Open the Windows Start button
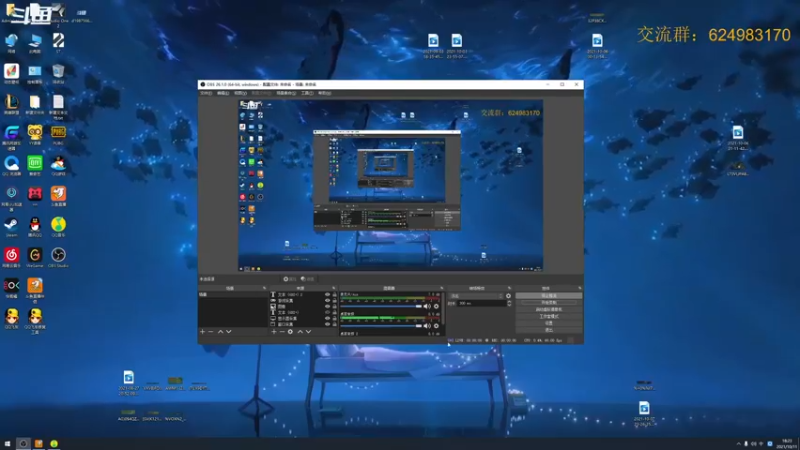The image size is (800, 450). click(x=7, y=444)
